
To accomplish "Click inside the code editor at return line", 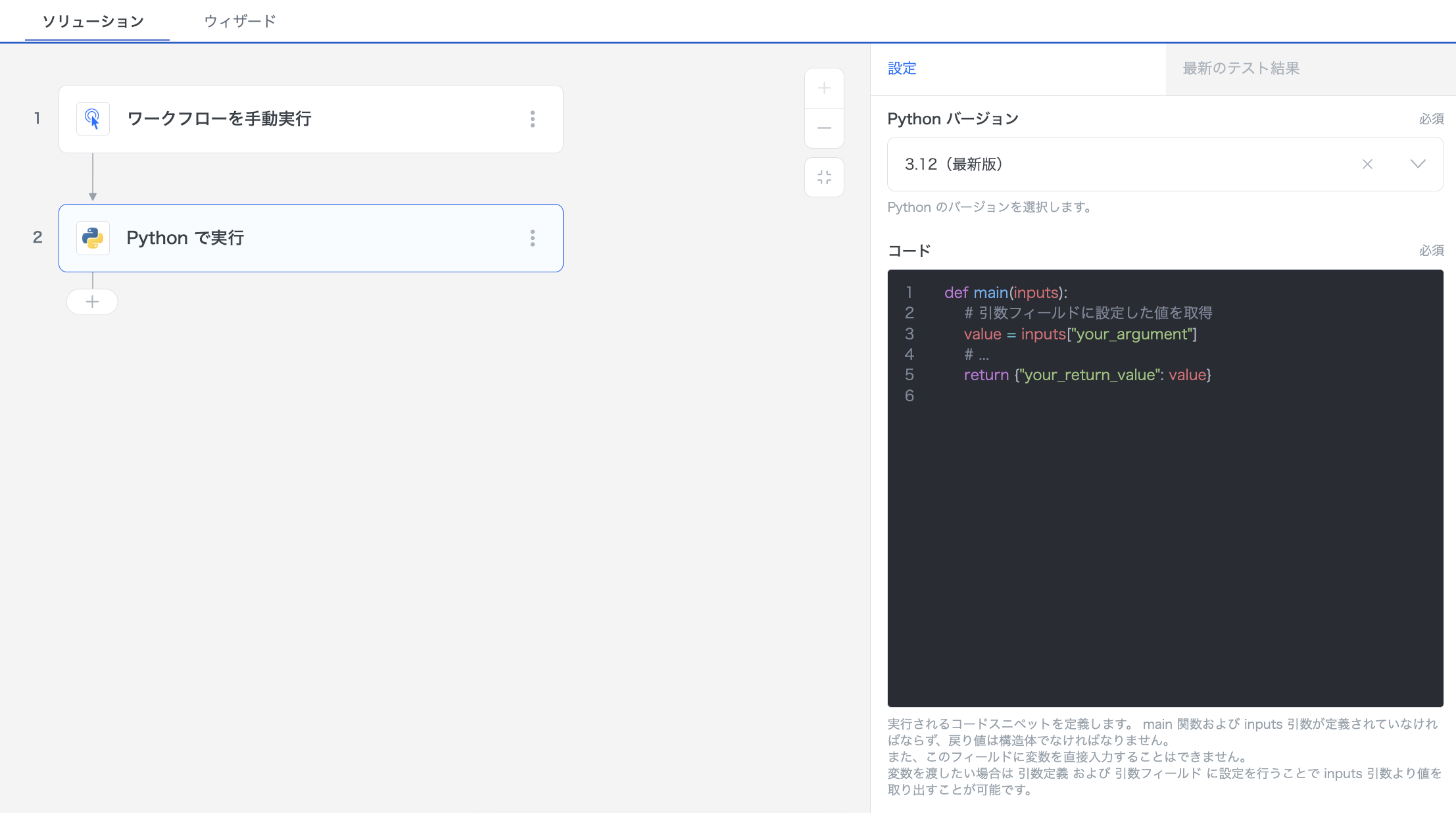I will pos(1087,375).
